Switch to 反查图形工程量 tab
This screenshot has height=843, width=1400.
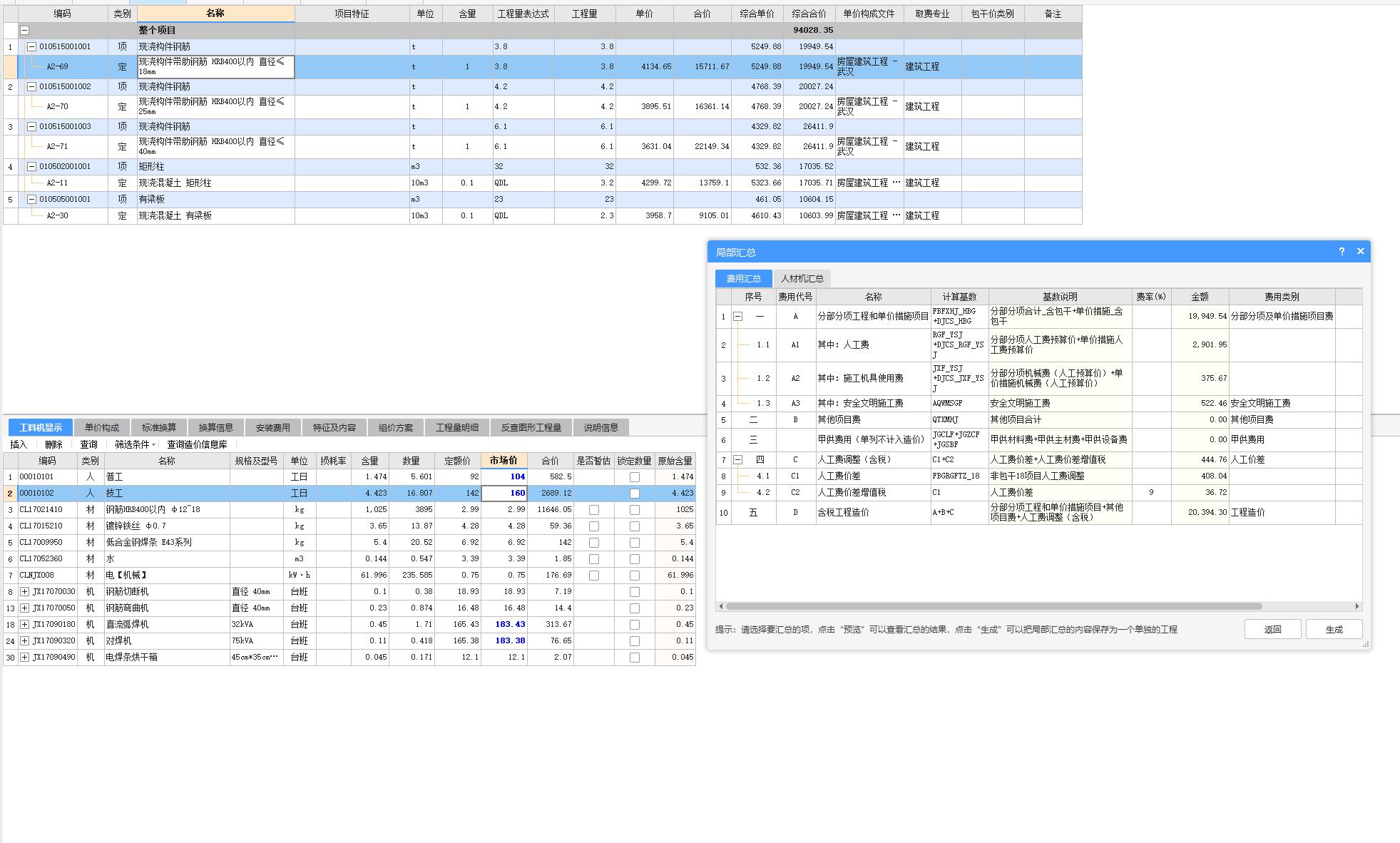(x=531, y=427)
